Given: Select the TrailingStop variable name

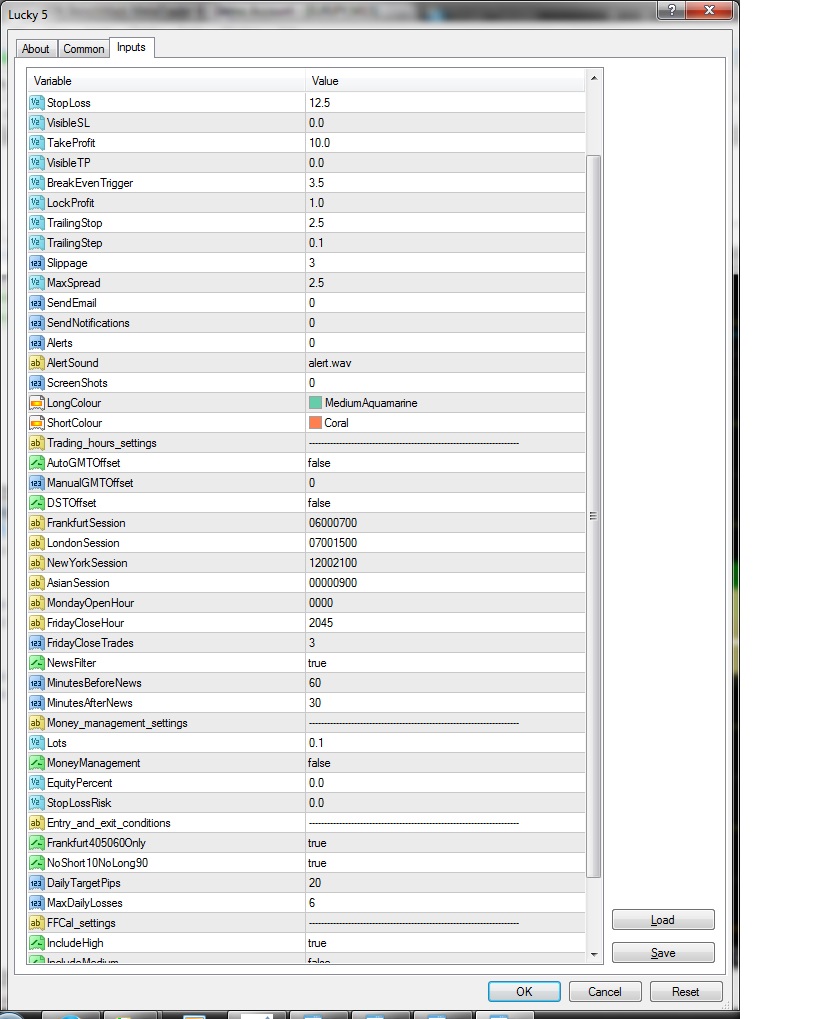Looking at the screenshot, I should (74, 223).
